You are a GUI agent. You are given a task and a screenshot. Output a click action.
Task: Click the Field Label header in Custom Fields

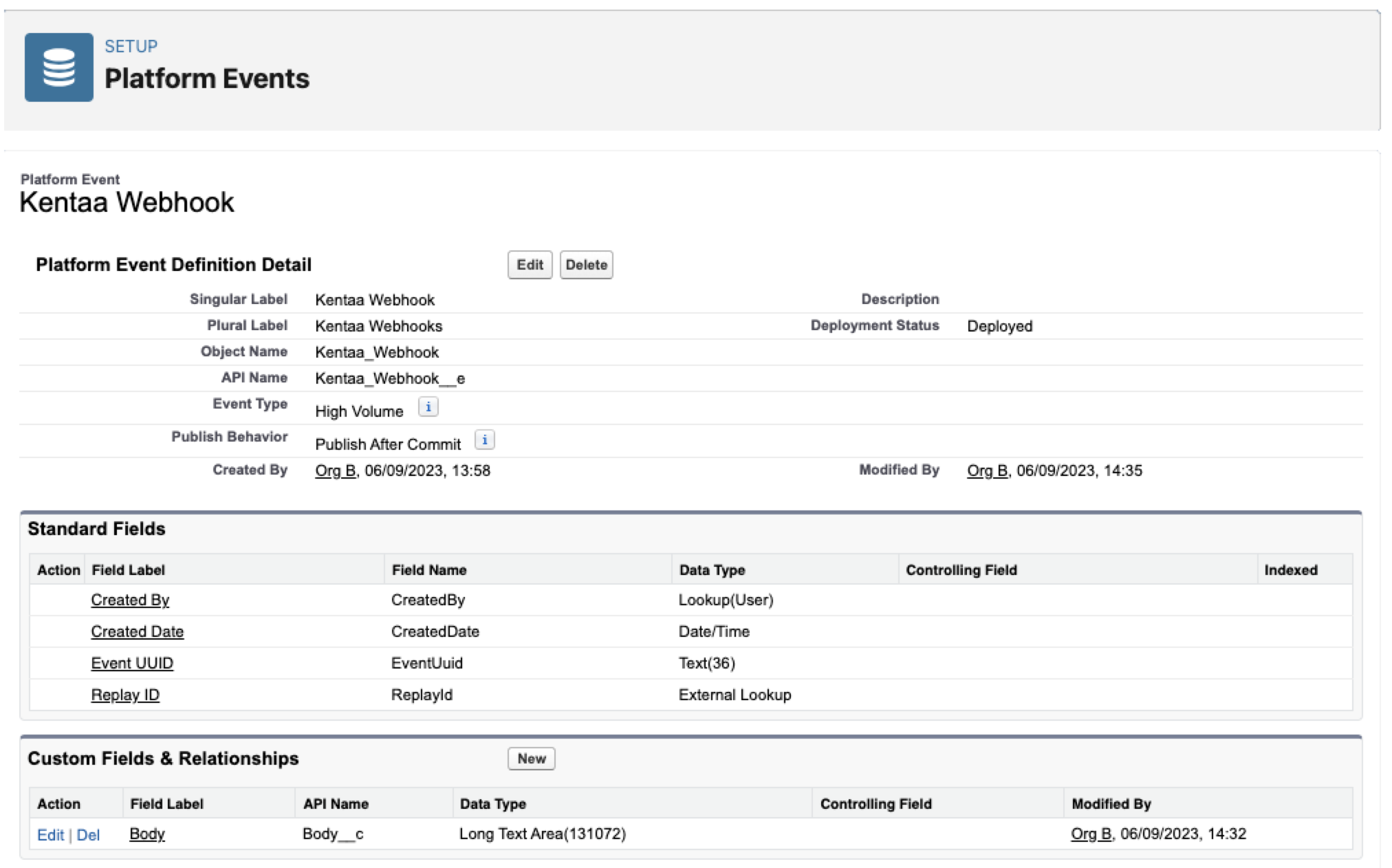[166, 804]
